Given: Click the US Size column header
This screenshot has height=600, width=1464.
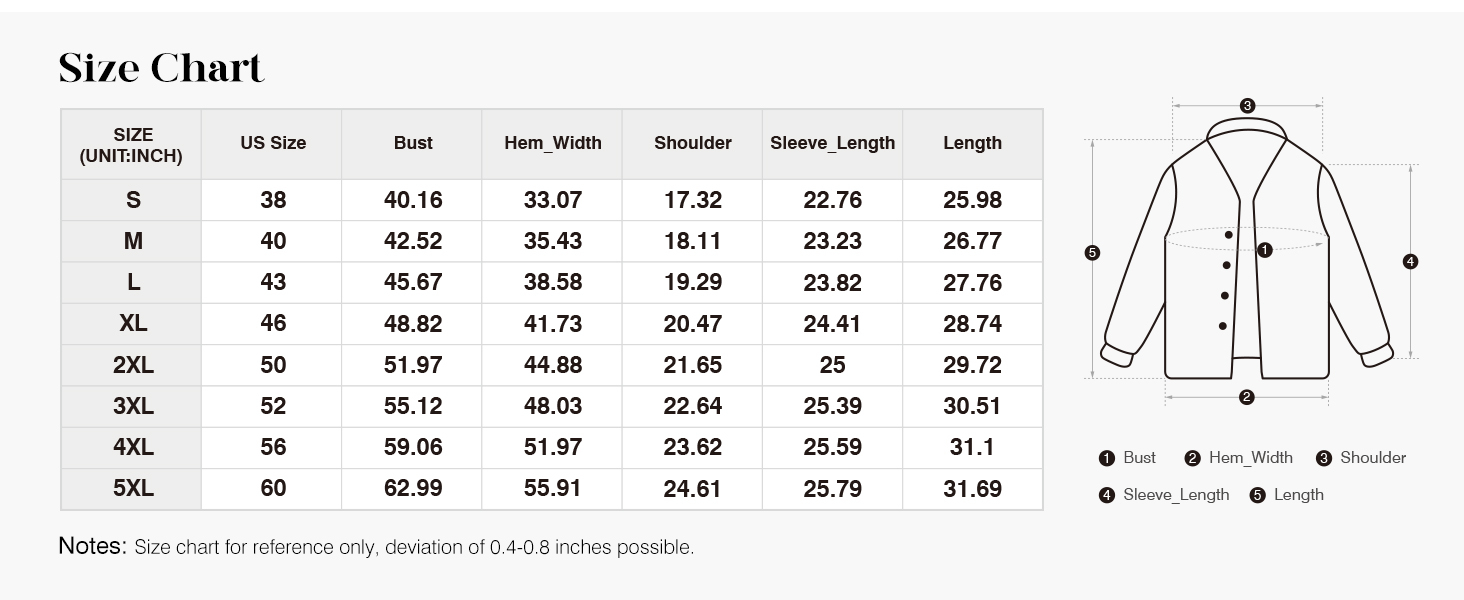Looking at the screenshot, I should coord(273,143).
